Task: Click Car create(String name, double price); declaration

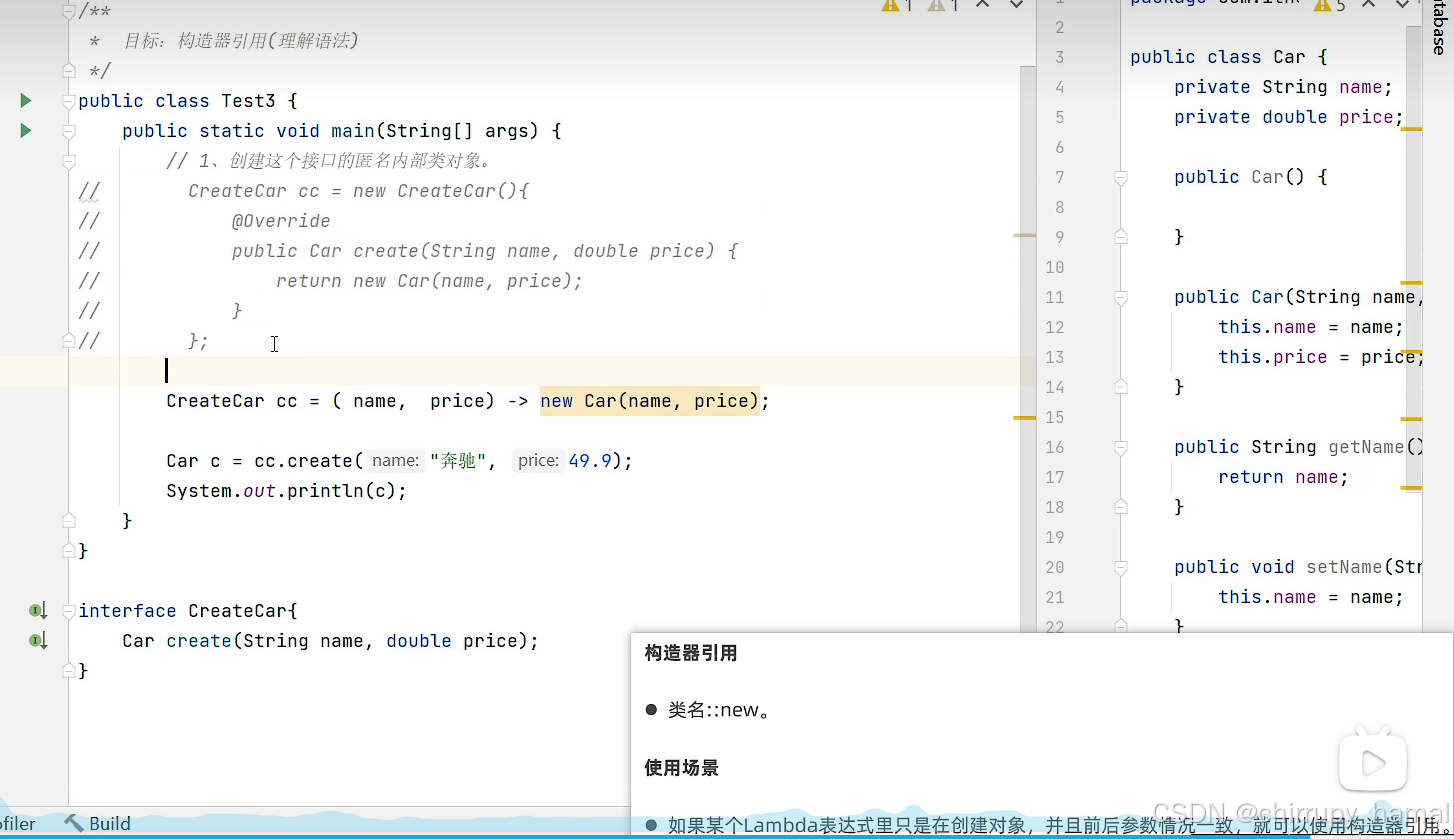Action: (x=330, y=641)
